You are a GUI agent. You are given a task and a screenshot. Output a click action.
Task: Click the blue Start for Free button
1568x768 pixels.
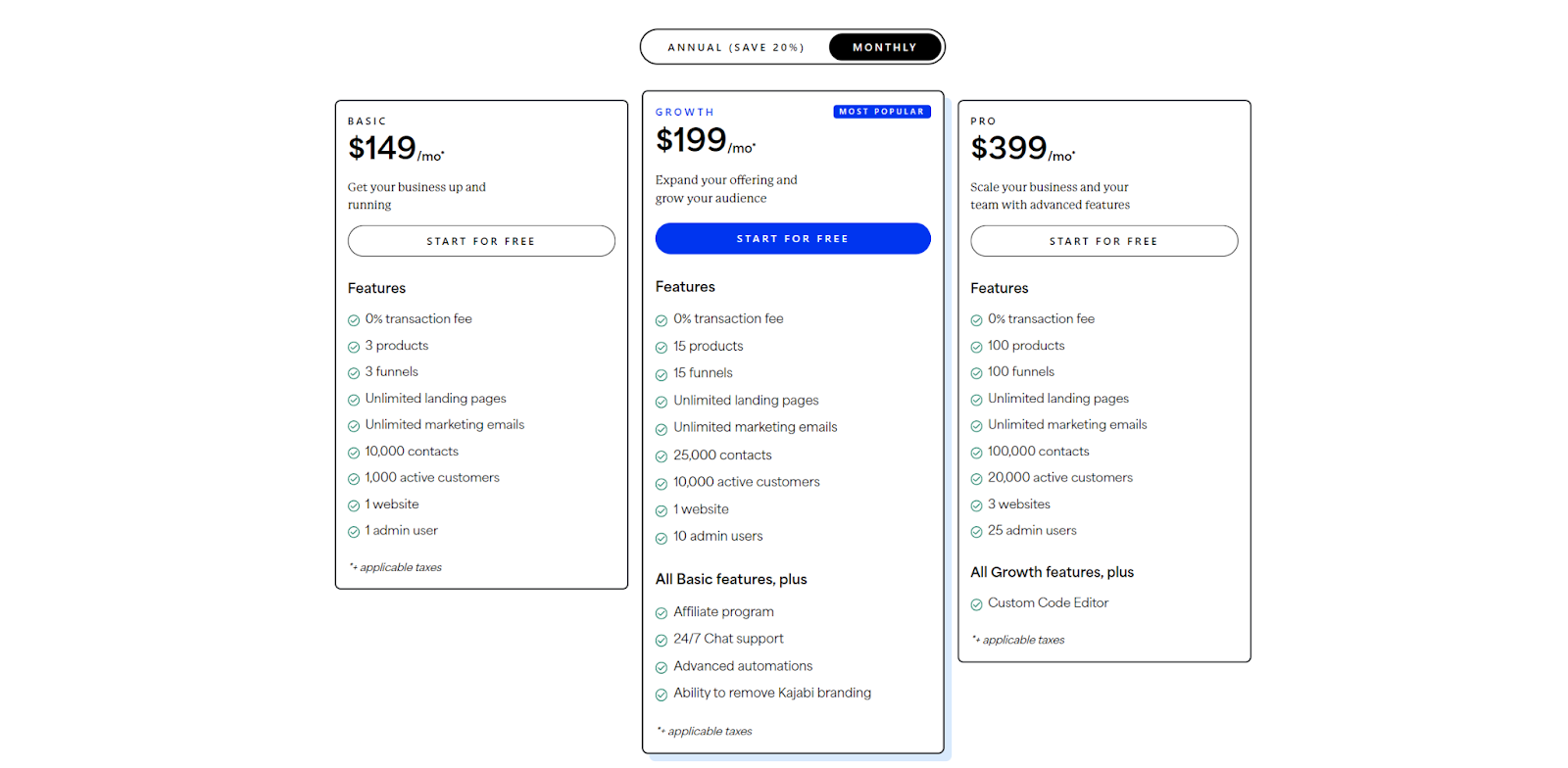(x=792, y=238)
